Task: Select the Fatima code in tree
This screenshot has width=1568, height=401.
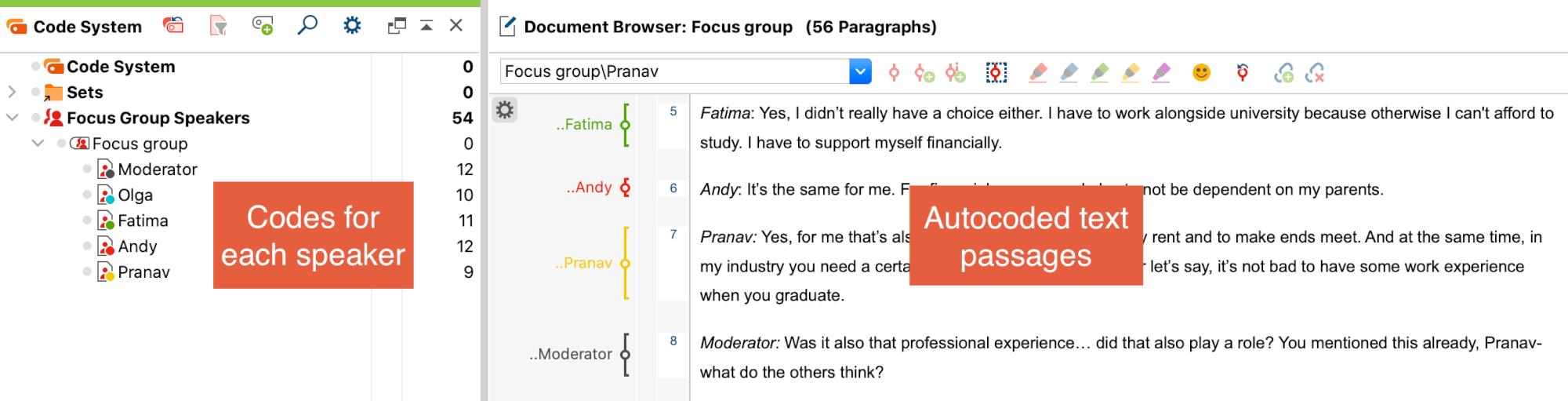Action: point(143,221)
